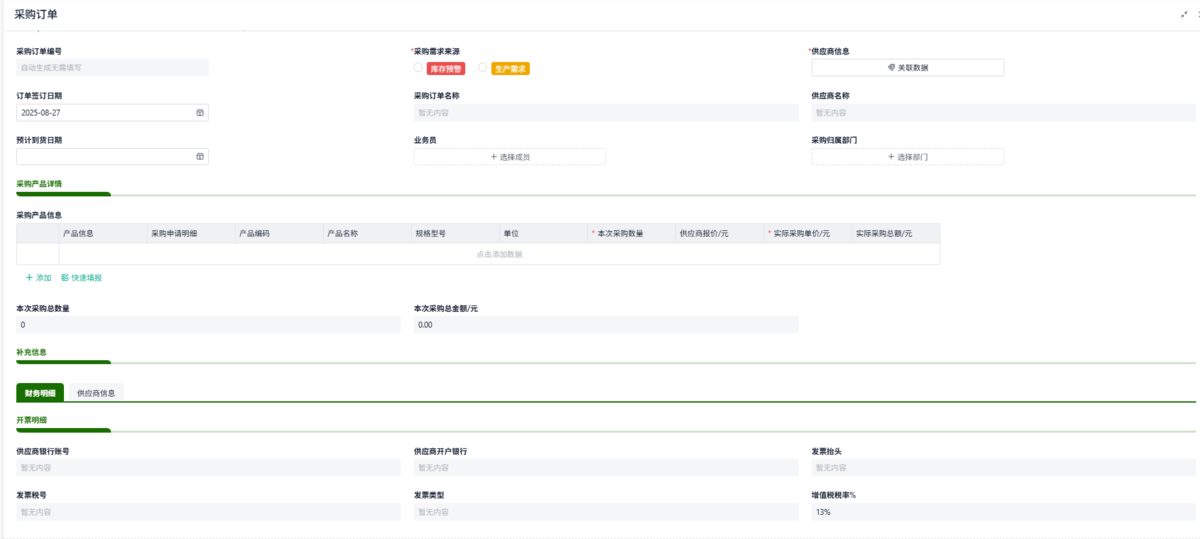
Task: Switch to 供应商信息 tab
Action: click(x=96, y=393)
